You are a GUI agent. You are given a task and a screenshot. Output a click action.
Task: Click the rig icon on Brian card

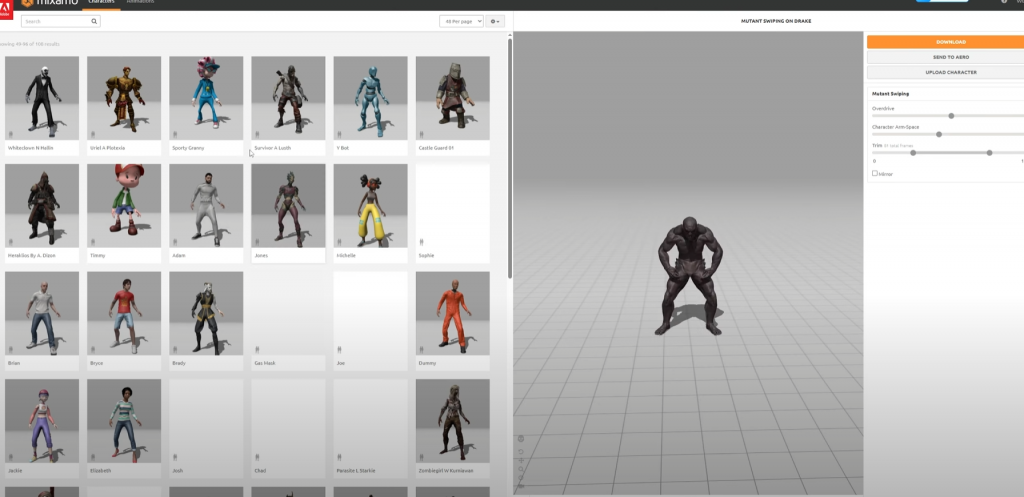tap(10, 349)
